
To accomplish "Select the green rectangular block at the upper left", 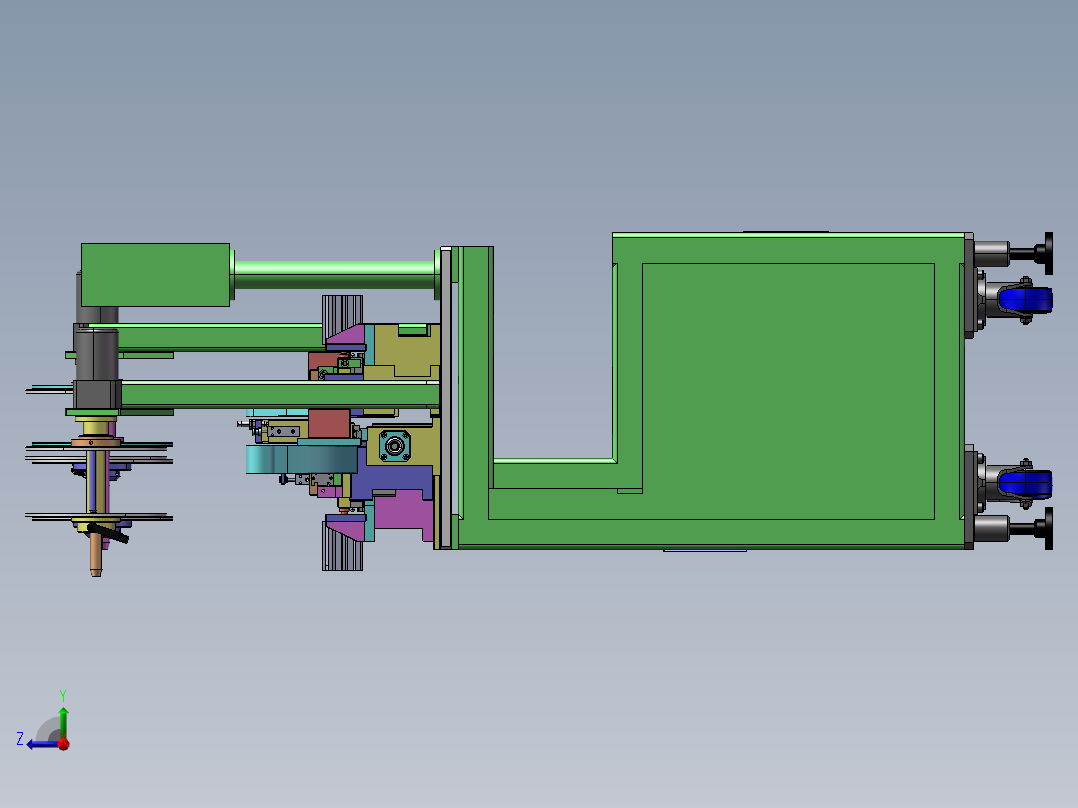I will pyautogui.click(x=155, y=274).
